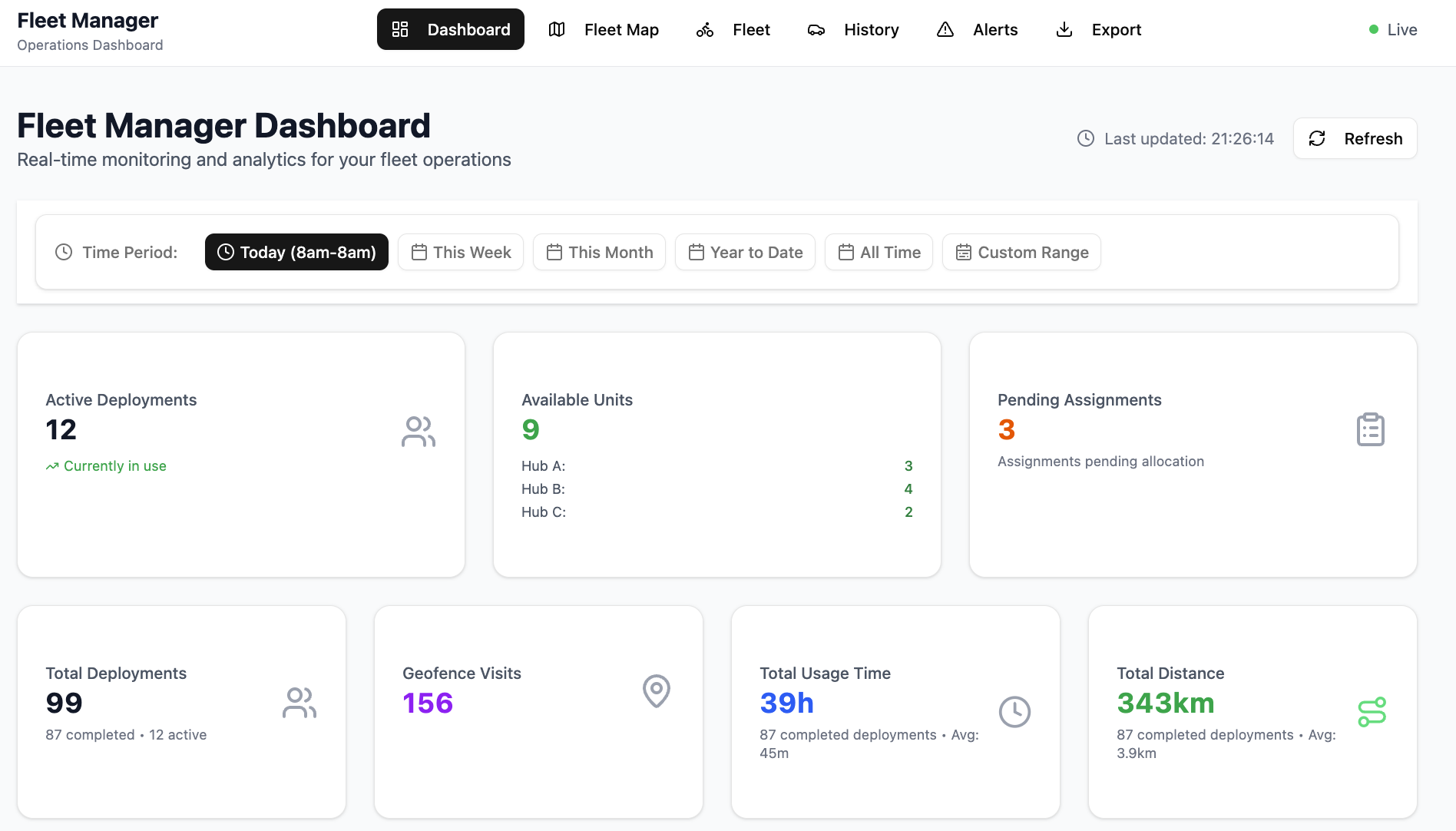Select the This Month option
Image resolution: width=1456 pixels, height=831 pixels.
tap(599, 252)
